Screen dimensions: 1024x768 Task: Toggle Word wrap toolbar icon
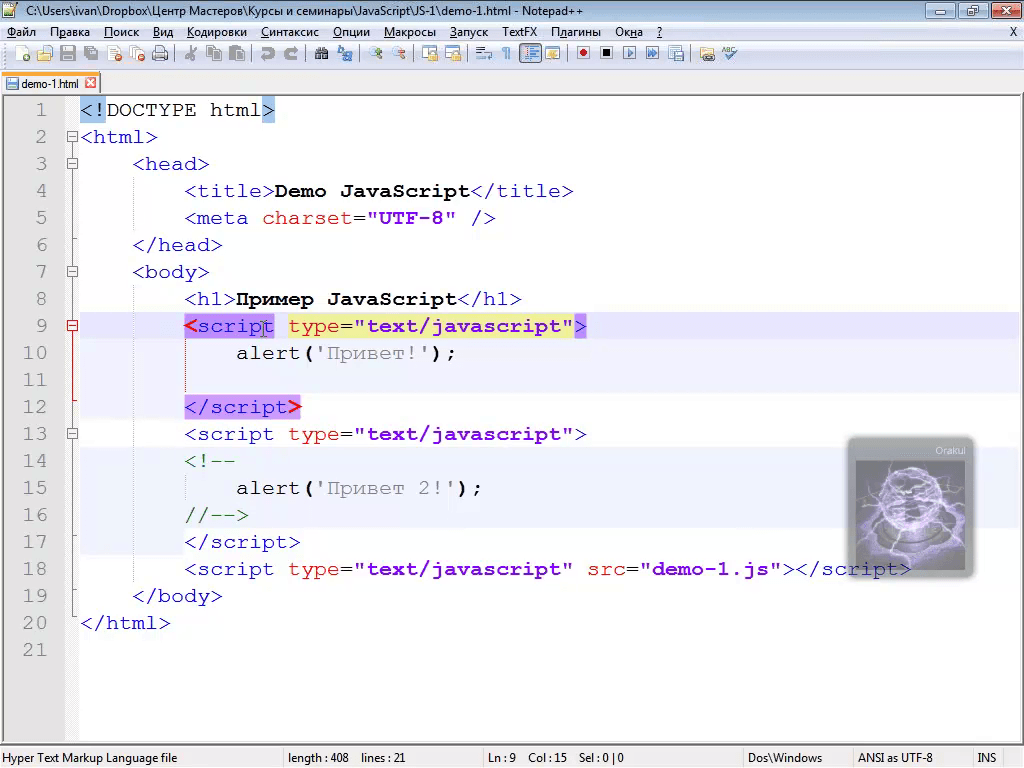pyautogui.click(x=483, y=54)
